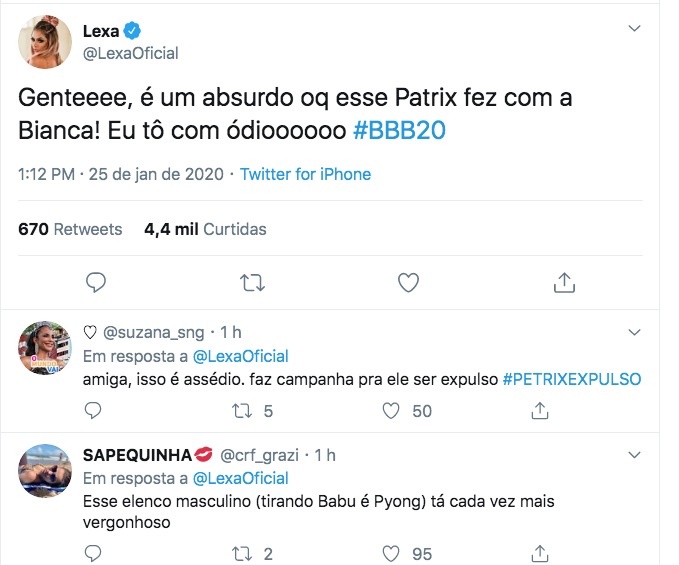This screenshot has height=565, width=679.
Task: Share suzana_sng's reply
Action: [540, 410]
